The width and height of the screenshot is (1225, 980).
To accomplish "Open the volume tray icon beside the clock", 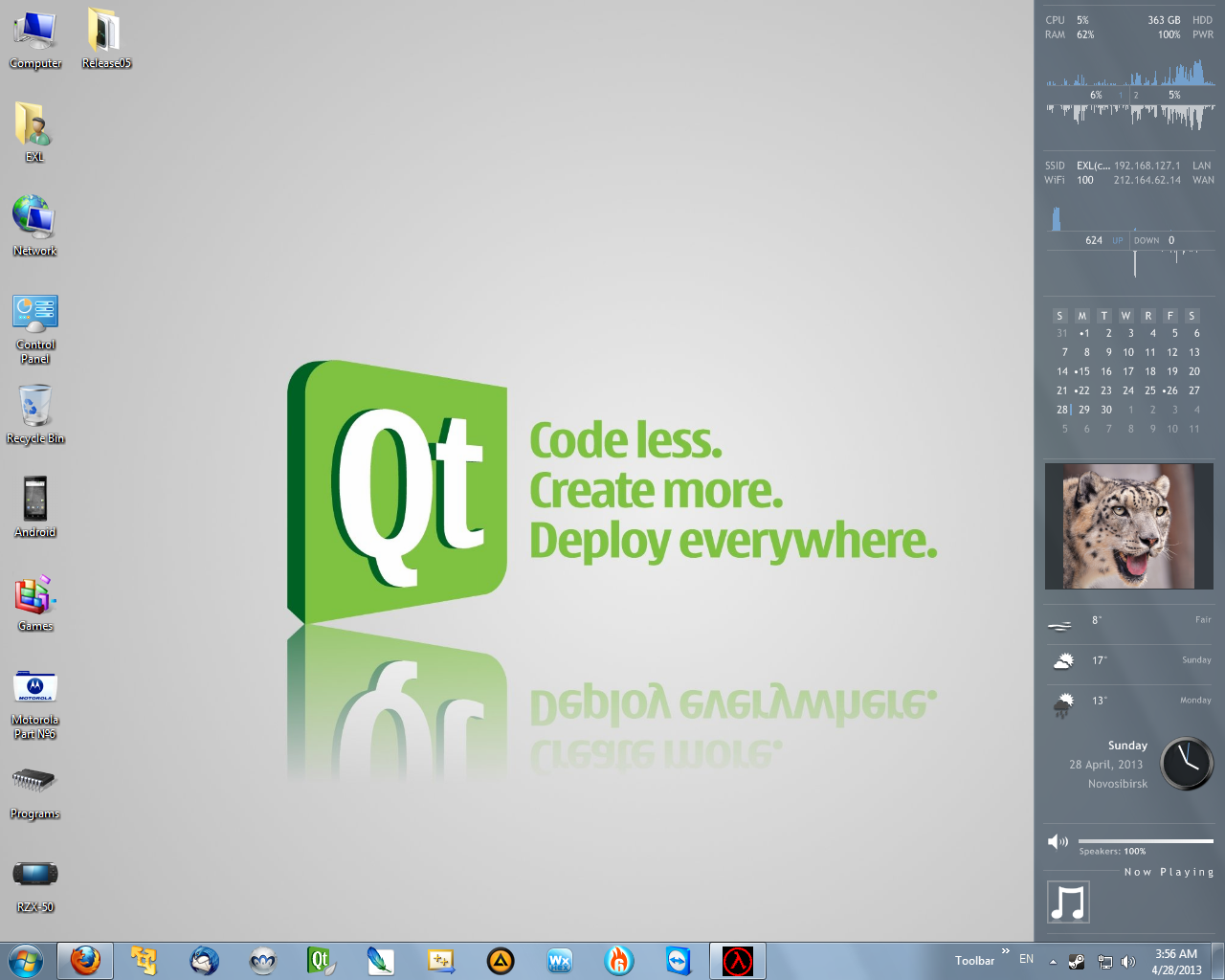I will (x=1128, y=962).
